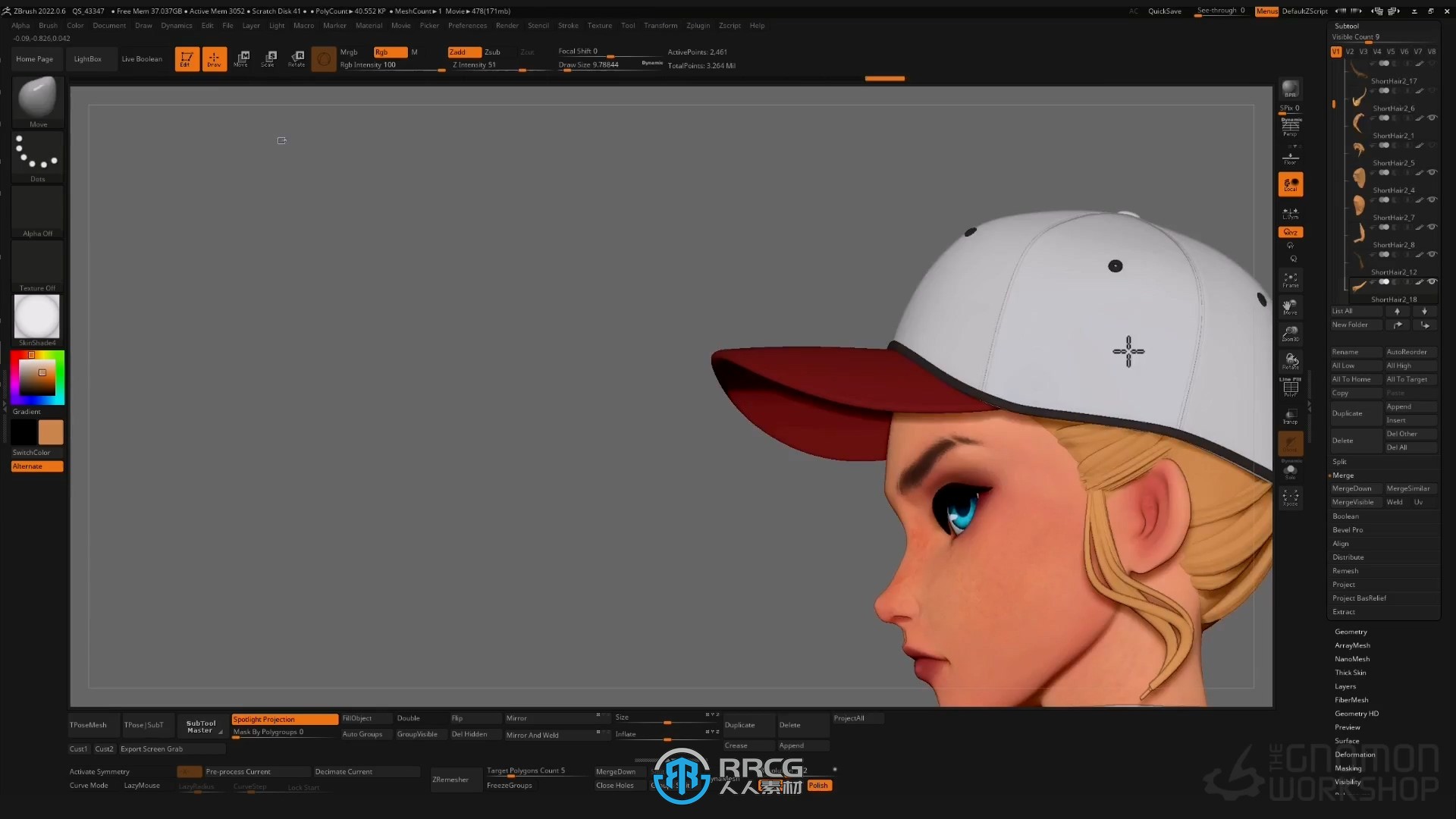Expand the Remesh section

coord(1345,570)
